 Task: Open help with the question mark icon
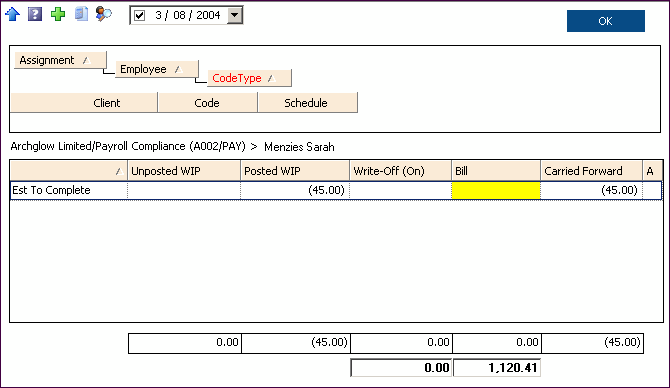tap(35, 14)
